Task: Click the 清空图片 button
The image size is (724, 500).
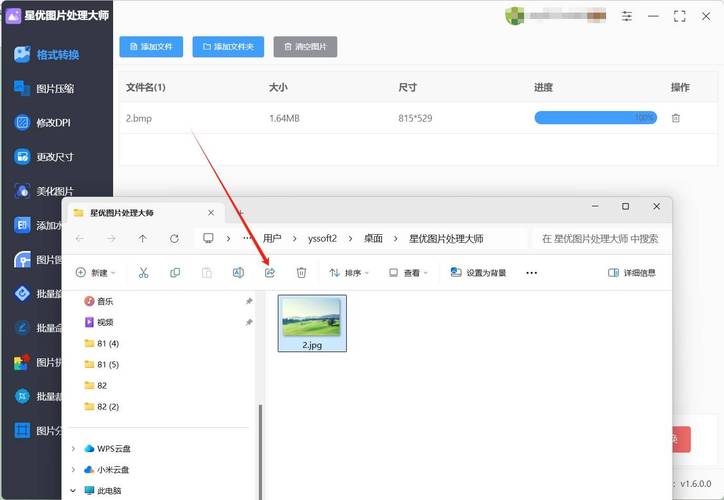Action: pyautogui.click(x=305, y=47)
